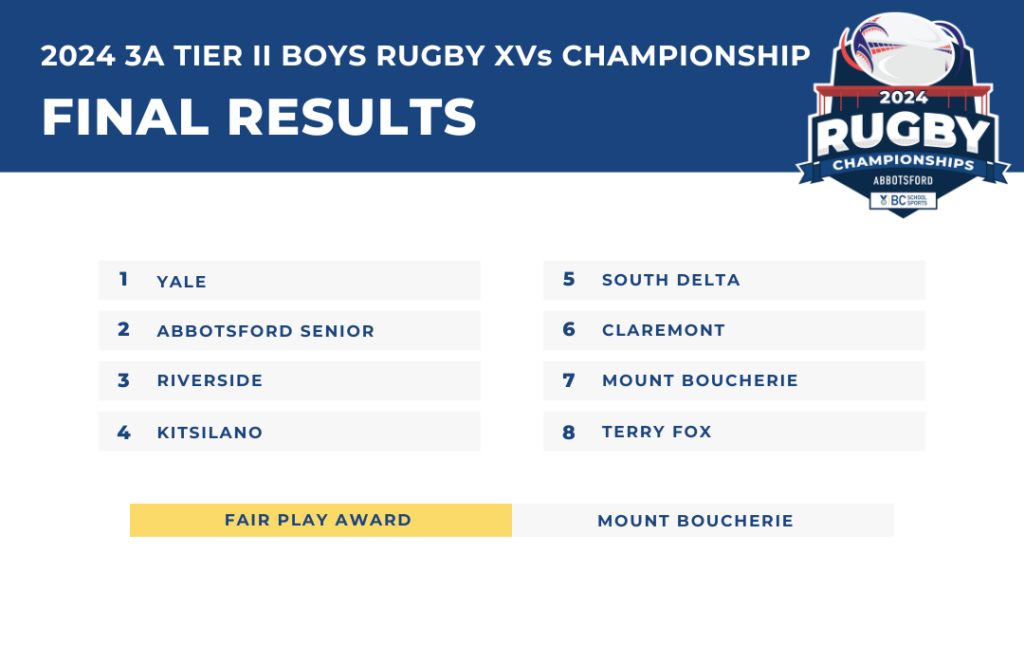Select Mount Boucherie seventh place row
The image size is (1024, 664).
(x=734, y=381)
